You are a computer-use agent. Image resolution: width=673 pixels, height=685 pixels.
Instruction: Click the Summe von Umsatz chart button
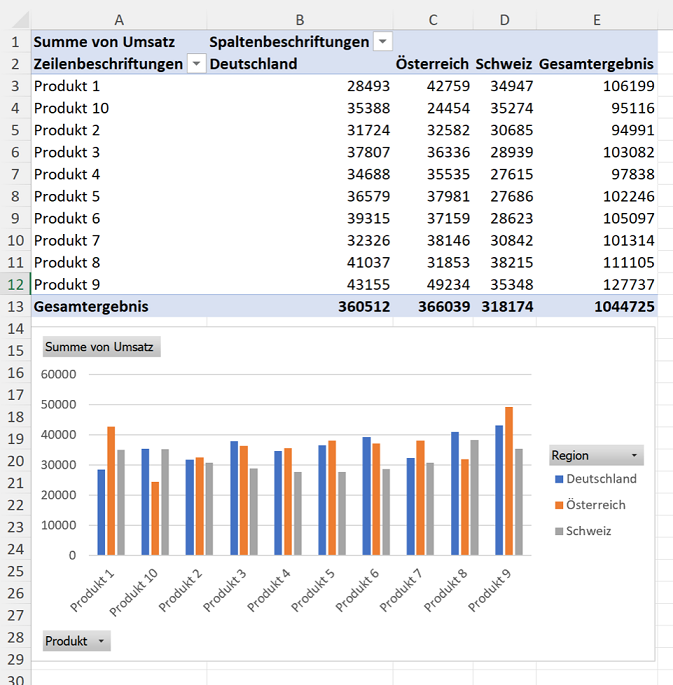pos(101,347)
